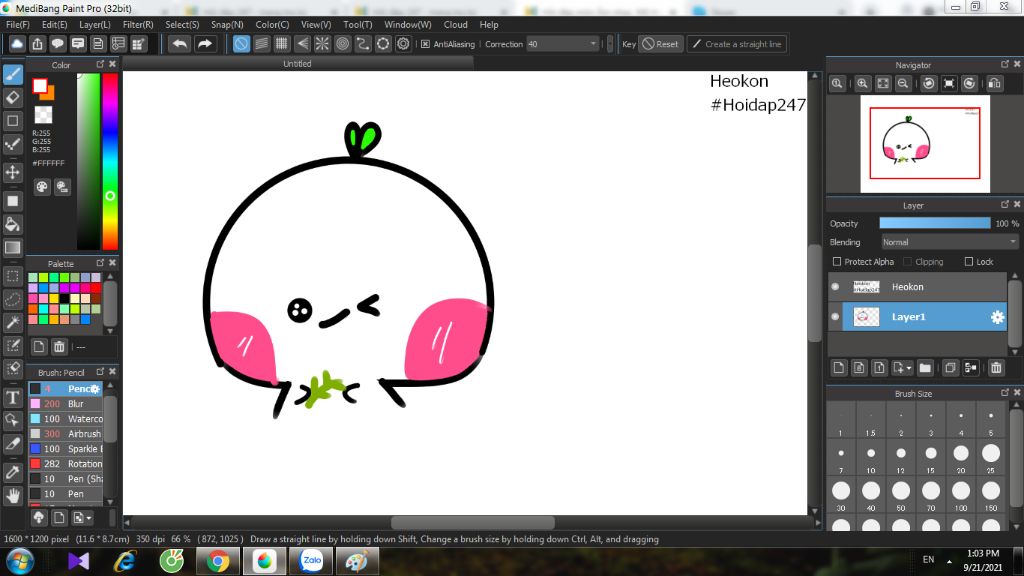Viewport: 1024px width, 576px height.
Task: Select the Watercolor brush in list
Action: click(x=84, y=419)
